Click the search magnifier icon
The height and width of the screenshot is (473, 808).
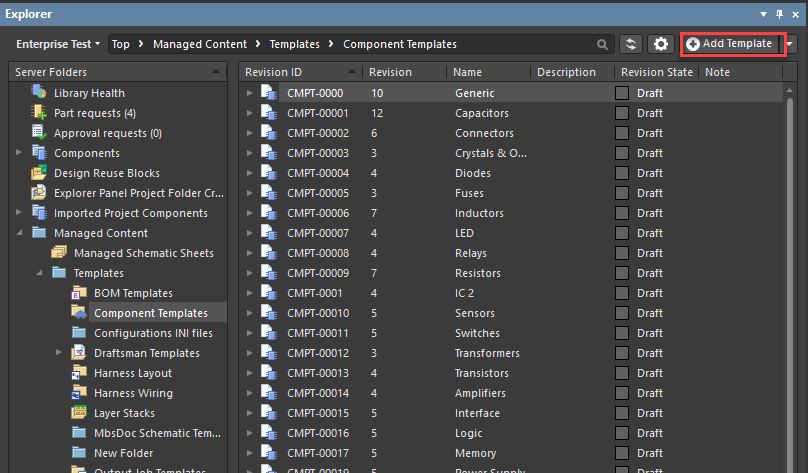[x=602, y=44]
